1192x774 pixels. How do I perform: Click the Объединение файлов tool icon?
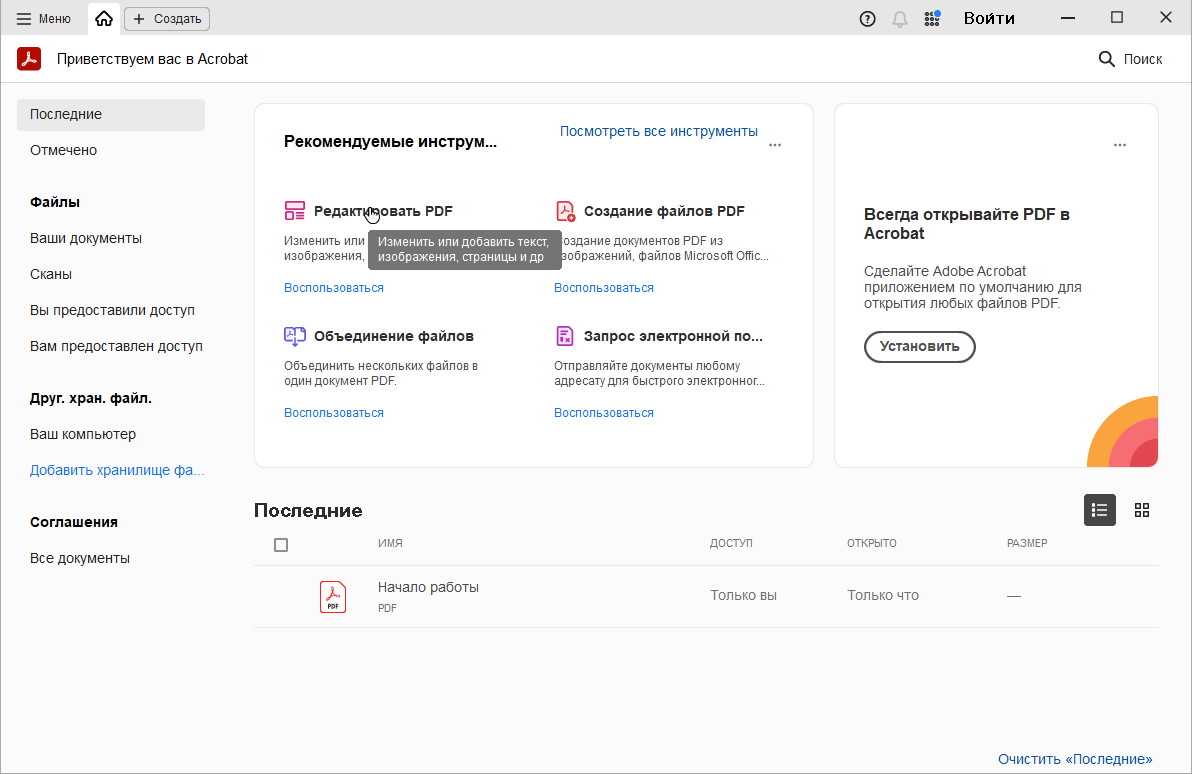point(294,335)
